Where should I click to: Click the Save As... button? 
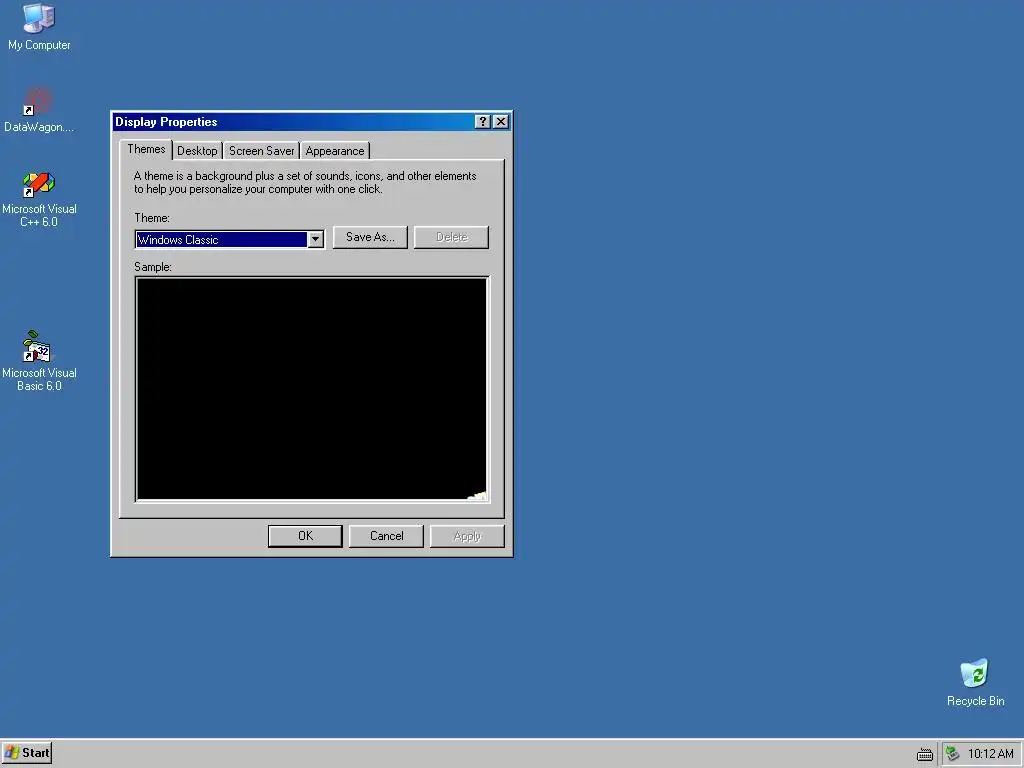tap(370, 237)
